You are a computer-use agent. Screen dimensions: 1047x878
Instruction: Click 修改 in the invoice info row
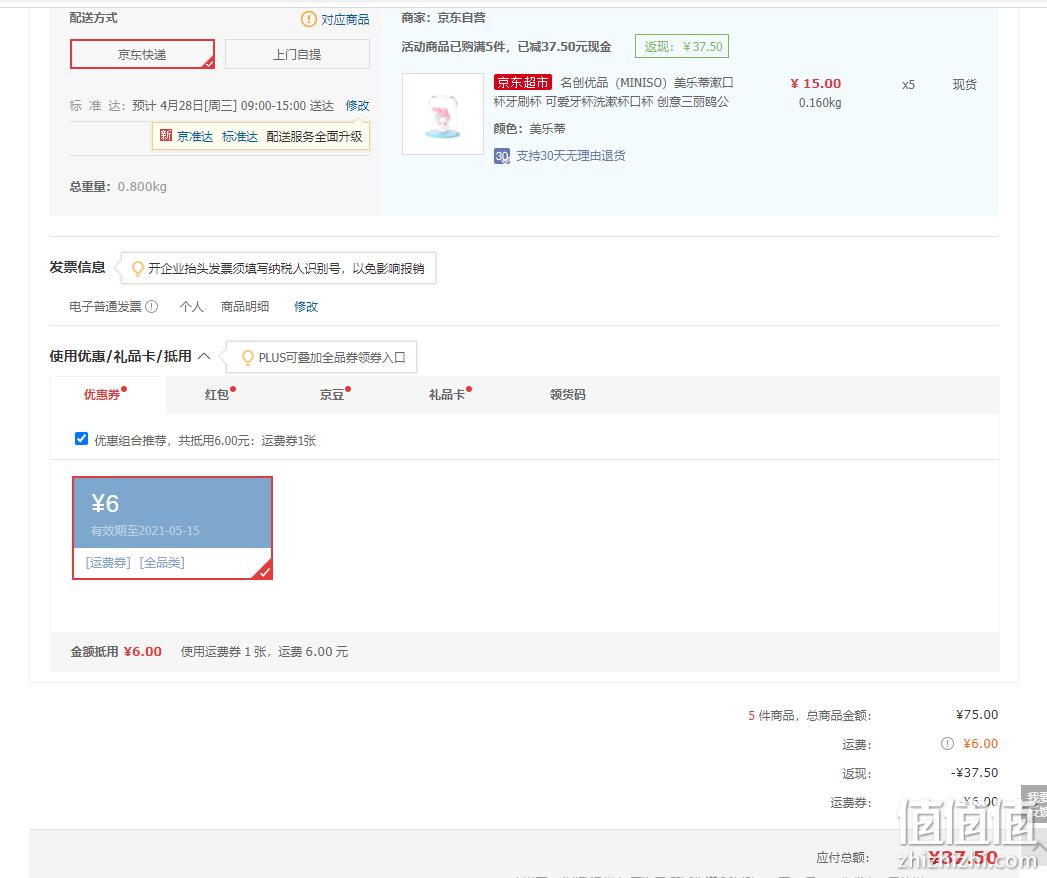click(x=306, y=306)
